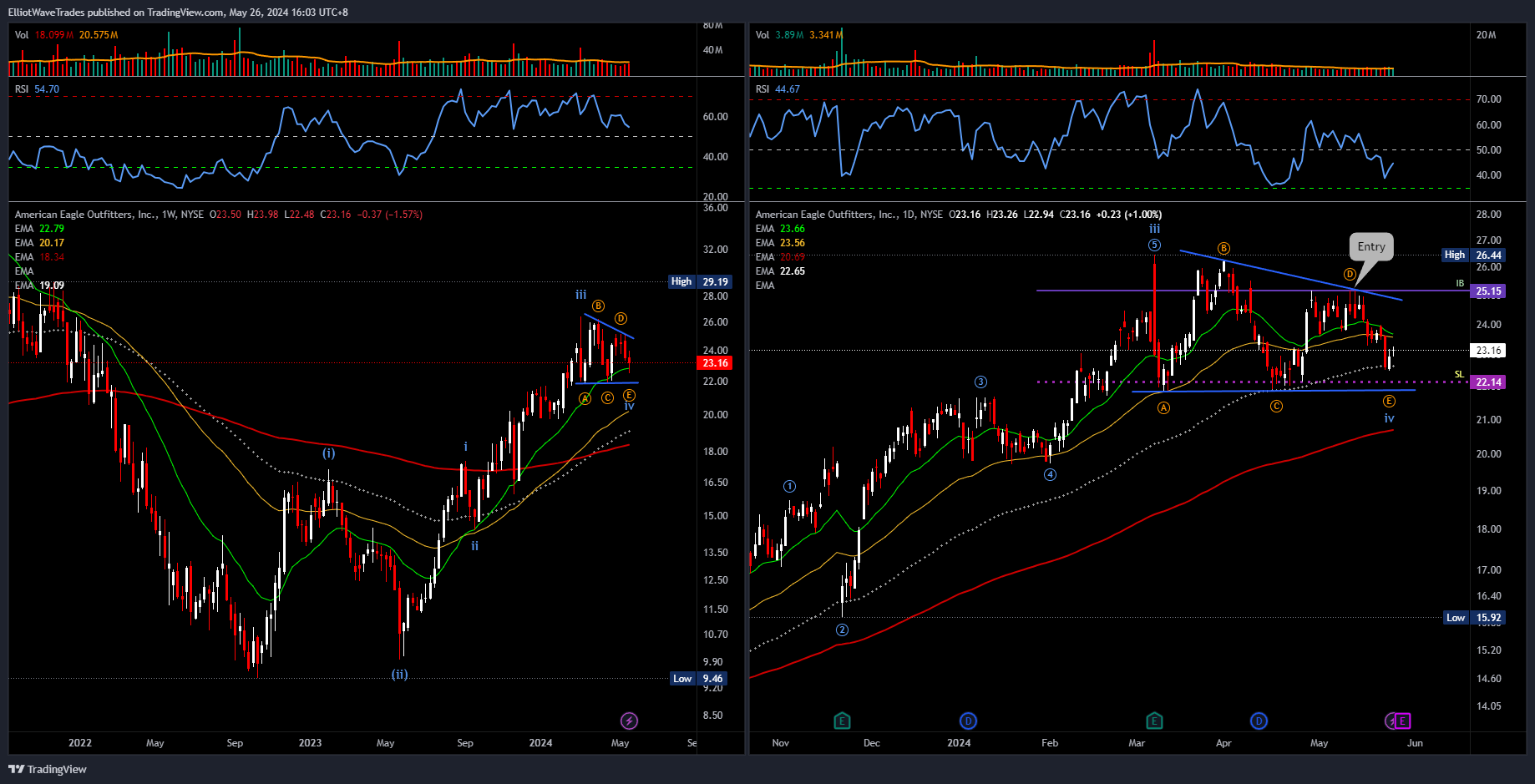Image resolution: width=1535 pixels, height=784 pixels.
Task: Select the Low 15.92 label on the daily chart
Action: 1475,618
